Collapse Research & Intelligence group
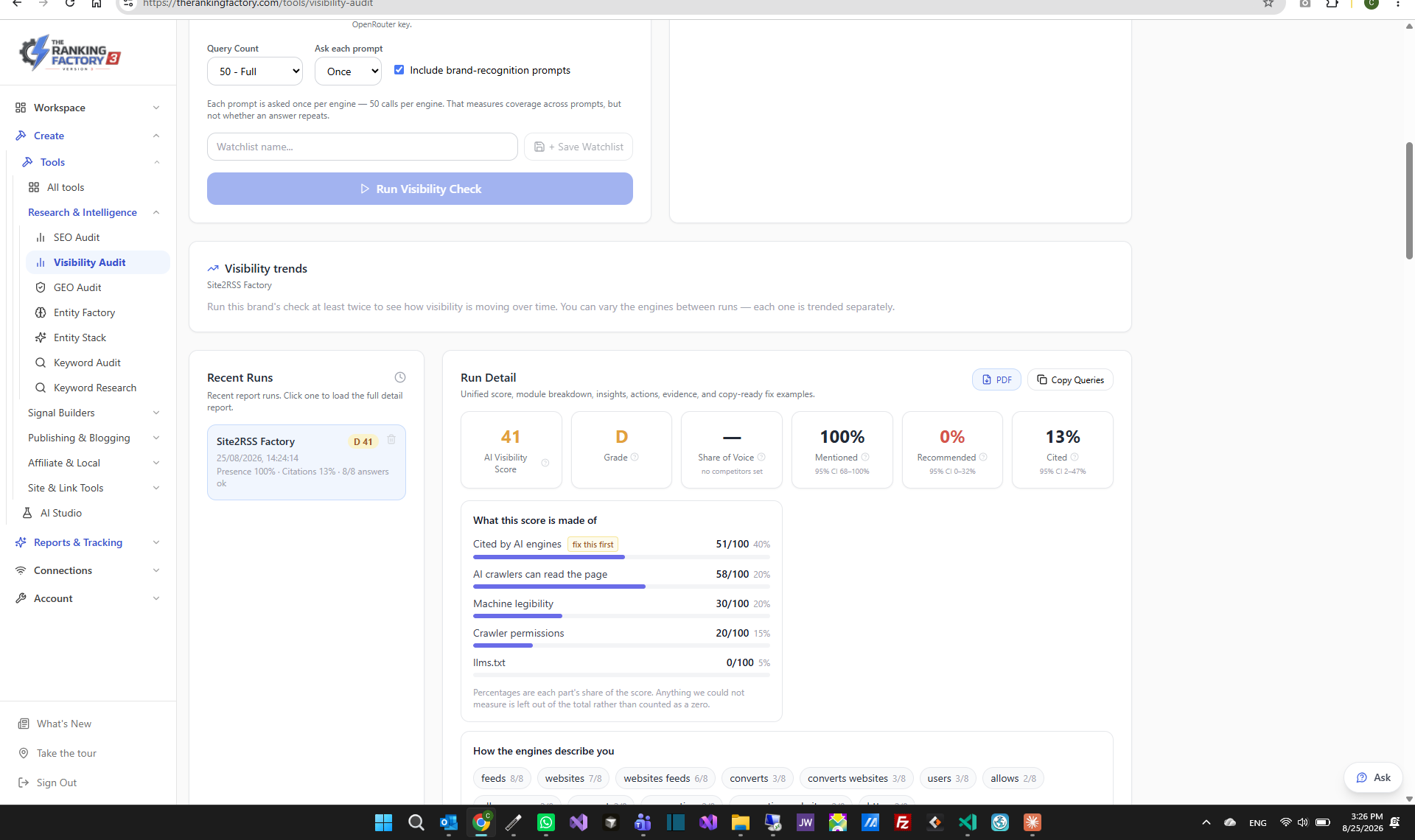Viewport: 1415px width, 840px height. click(x=94, y=212)
